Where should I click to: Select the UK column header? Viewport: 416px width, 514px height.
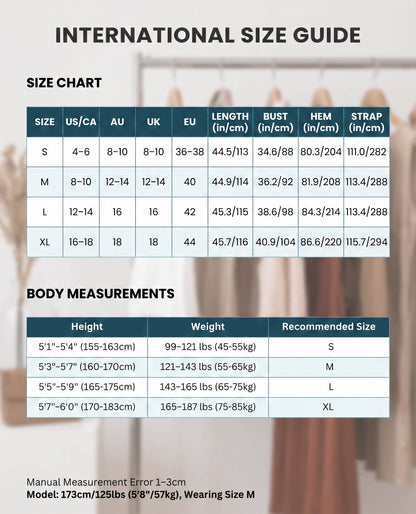153,122
